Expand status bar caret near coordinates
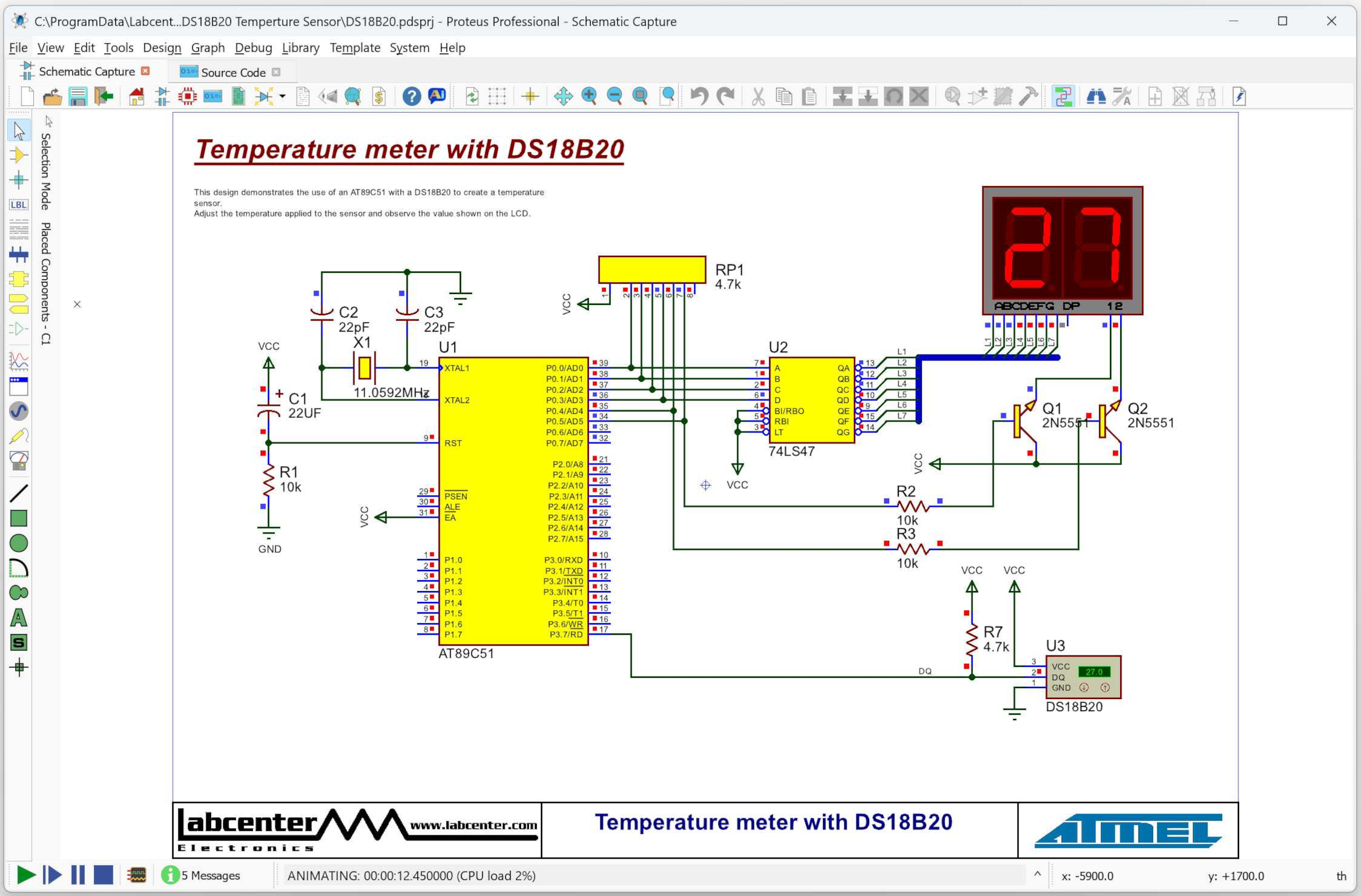Viewport: 1361px width, 896px height. [x=1037, y=874]
